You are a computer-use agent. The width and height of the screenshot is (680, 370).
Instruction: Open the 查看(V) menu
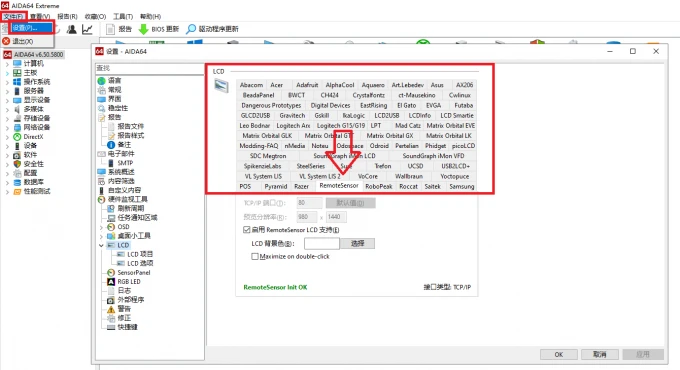coord(40,16)
